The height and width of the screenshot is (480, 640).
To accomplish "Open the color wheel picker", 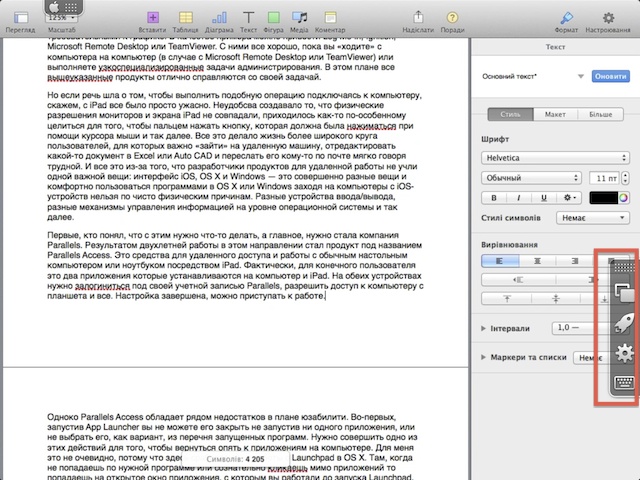I will 623,198.
